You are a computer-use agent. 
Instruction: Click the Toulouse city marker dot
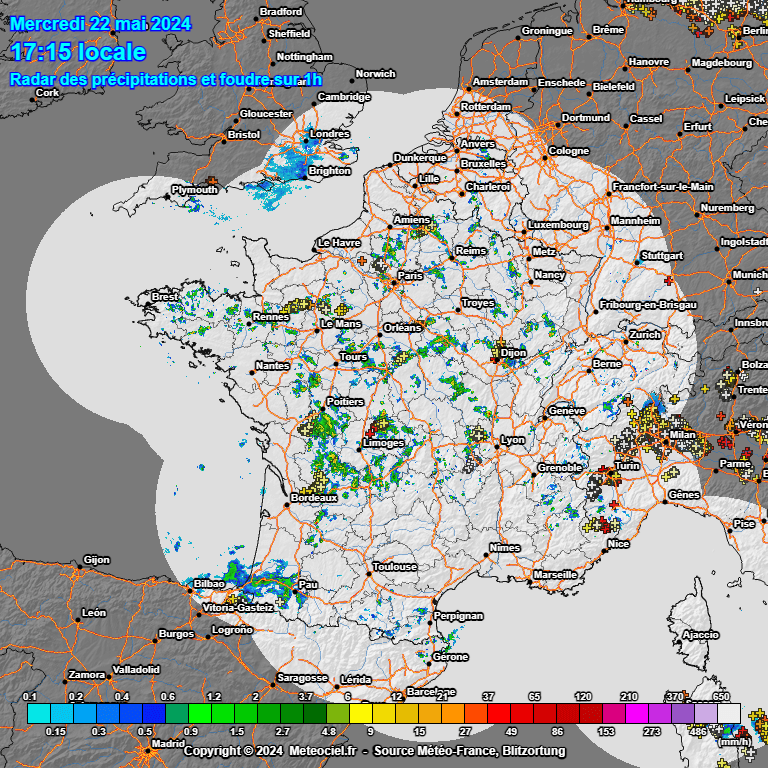[x=367, y=573]
